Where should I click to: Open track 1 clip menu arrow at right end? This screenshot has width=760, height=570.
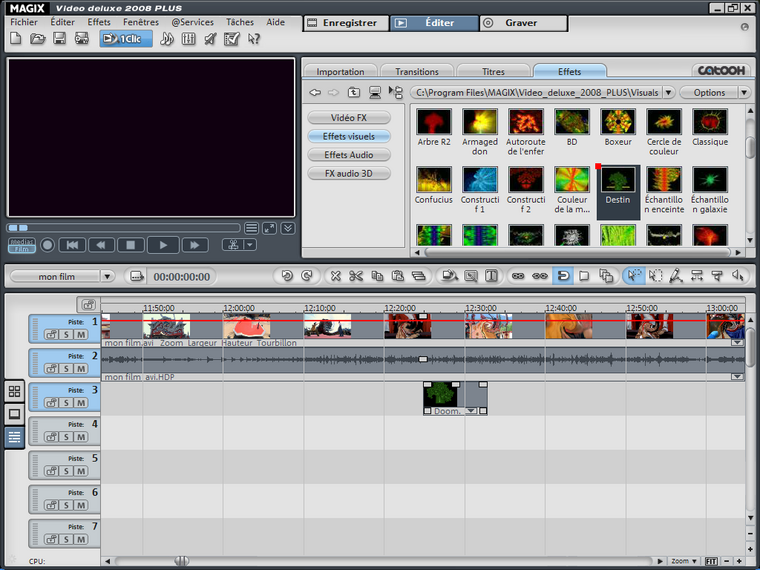[737, 343]
